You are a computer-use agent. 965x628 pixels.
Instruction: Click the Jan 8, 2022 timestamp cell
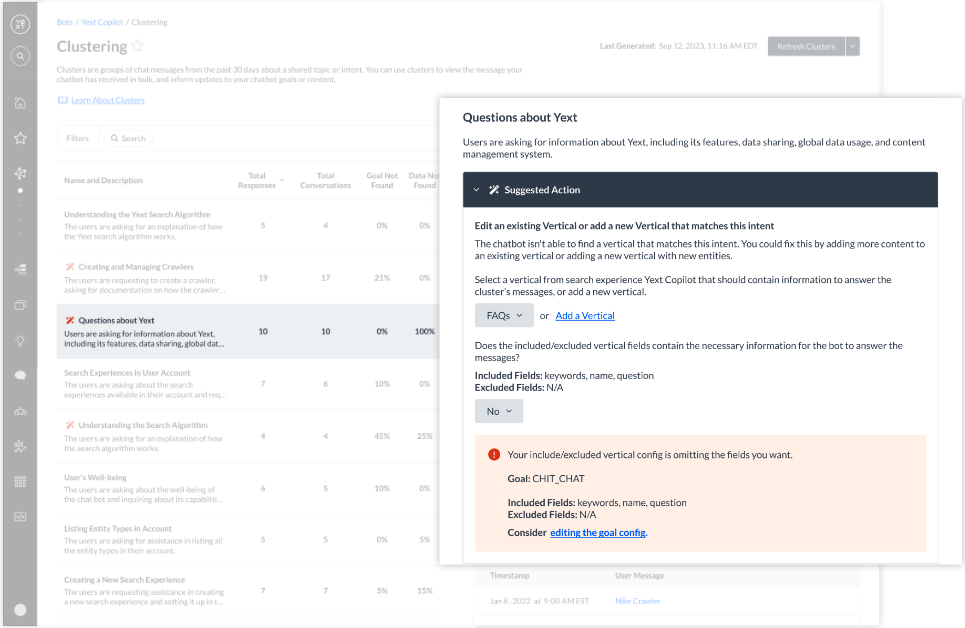[x=539, y=601]
